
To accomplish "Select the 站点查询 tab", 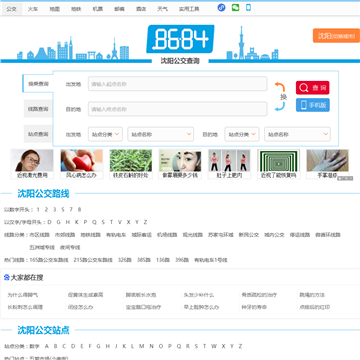I will 38,134.
